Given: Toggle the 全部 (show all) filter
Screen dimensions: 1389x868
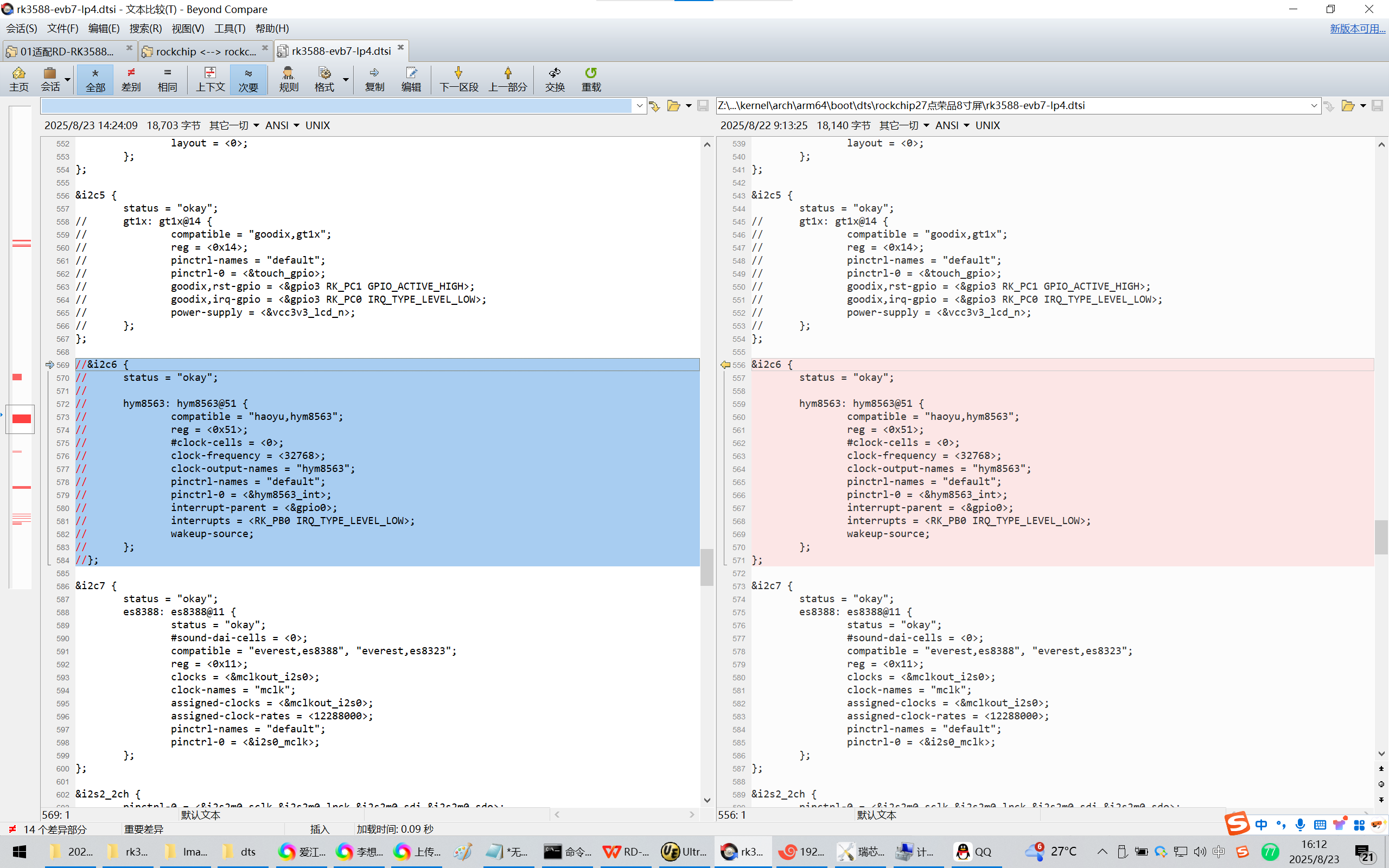Looking at the screenshot, I should coord(95,79).
